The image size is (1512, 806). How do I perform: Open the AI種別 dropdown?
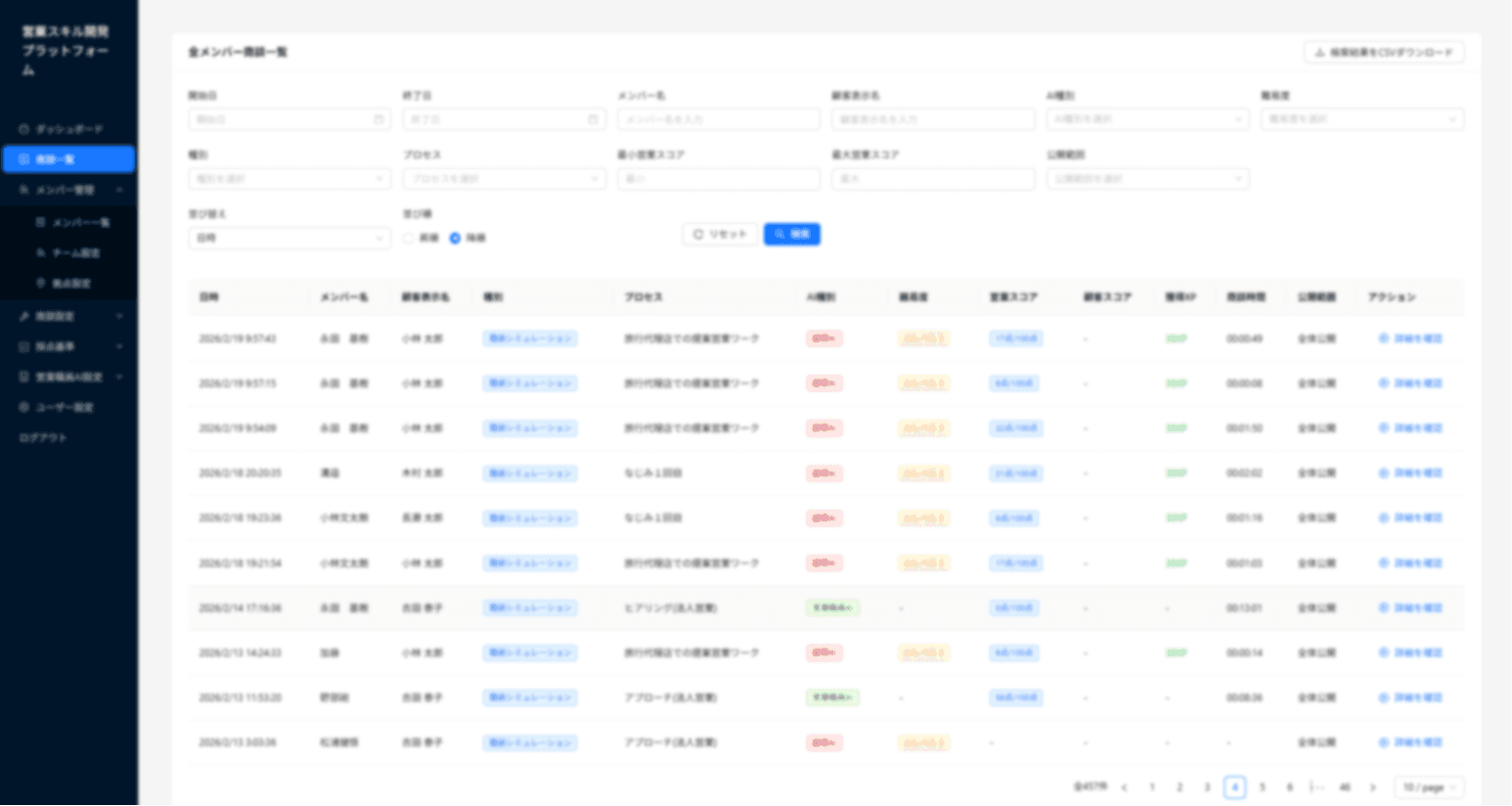(1147, 119)
